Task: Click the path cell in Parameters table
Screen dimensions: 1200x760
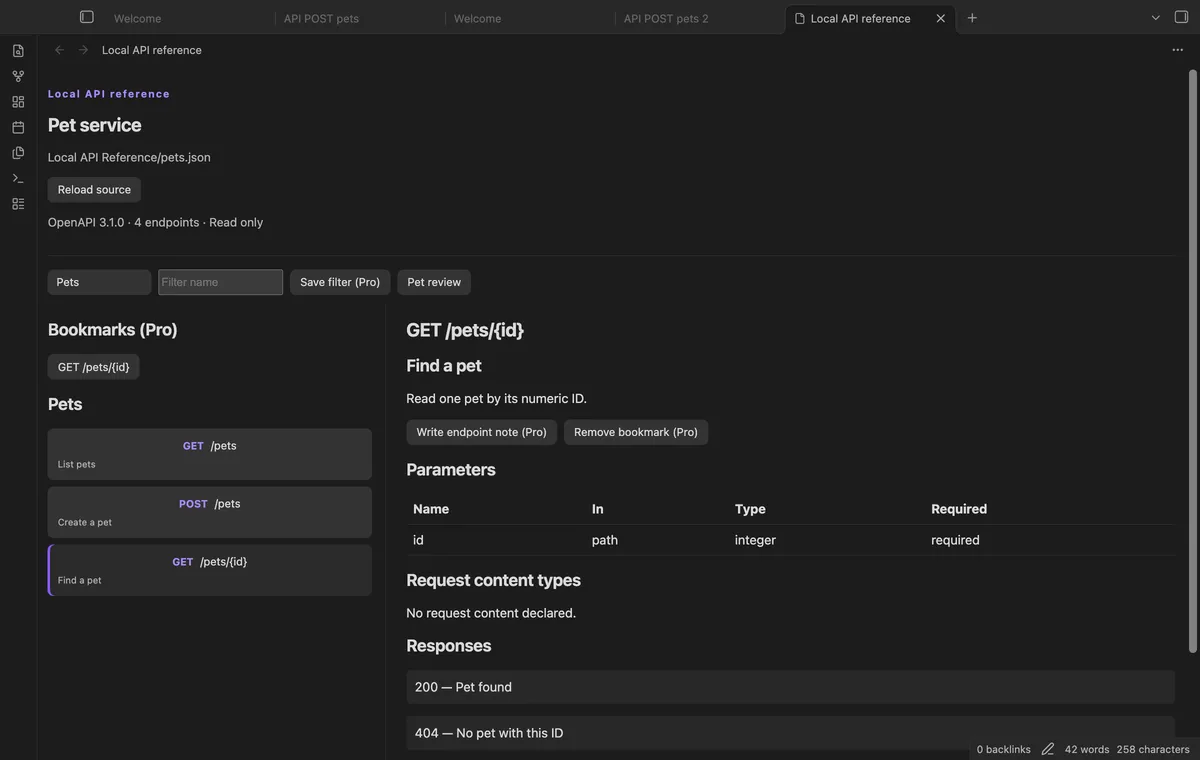Action: (605, 540)
